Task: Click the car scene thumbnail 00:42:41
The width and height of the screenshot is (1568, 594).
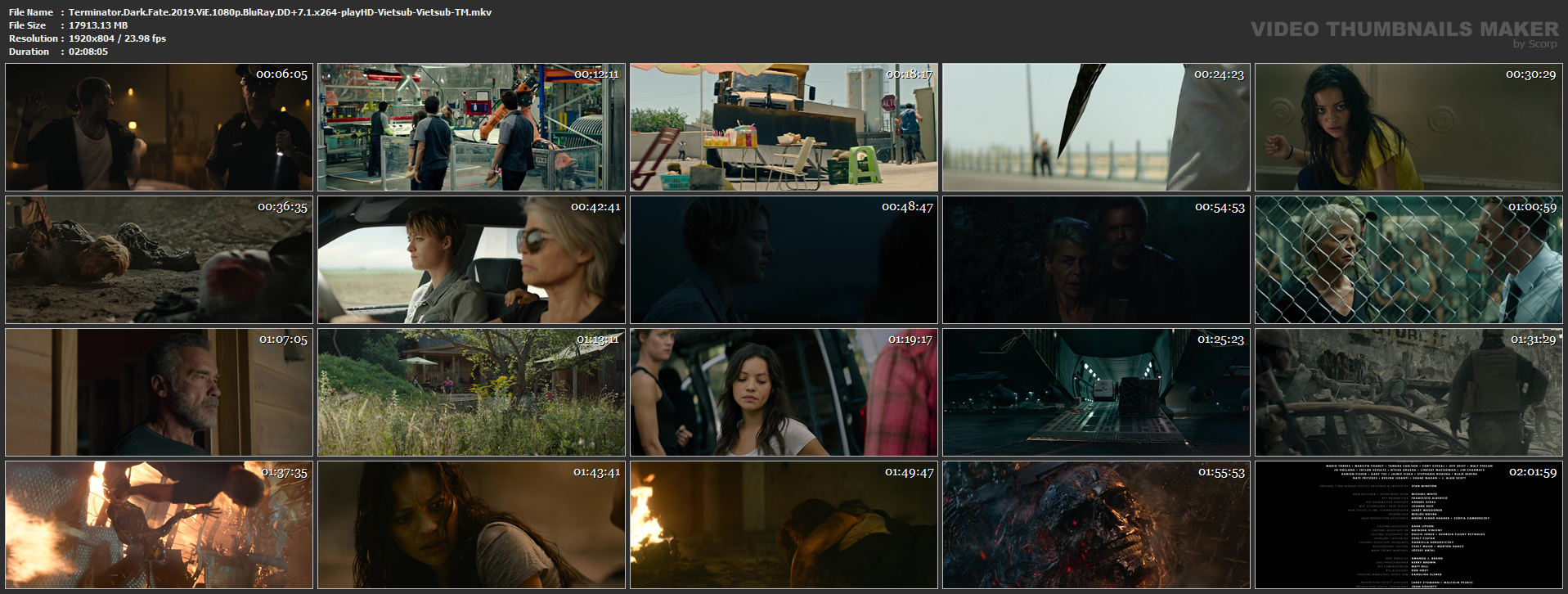Action: [x=472, y=260]
